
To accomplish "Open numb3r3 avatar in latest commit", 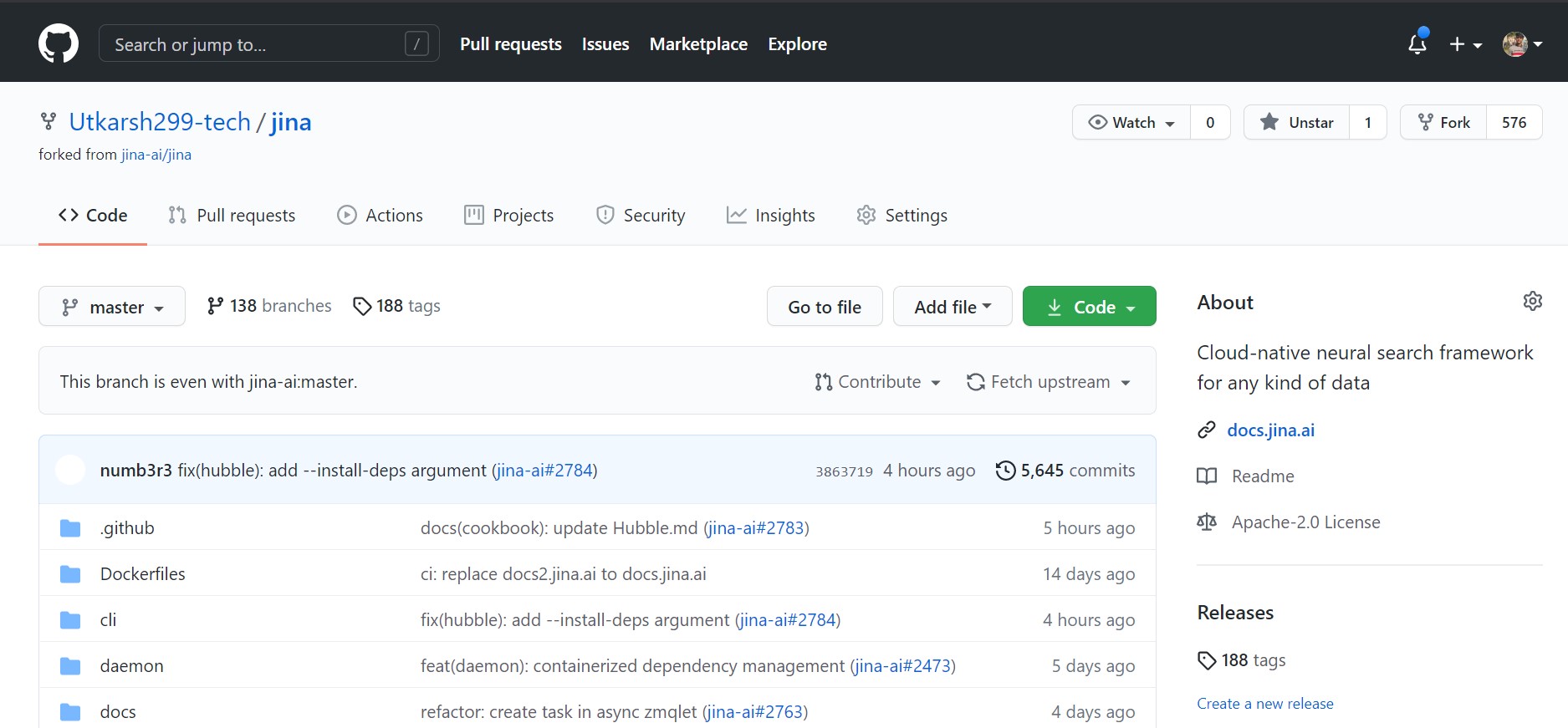I will [x=70, y=470].
